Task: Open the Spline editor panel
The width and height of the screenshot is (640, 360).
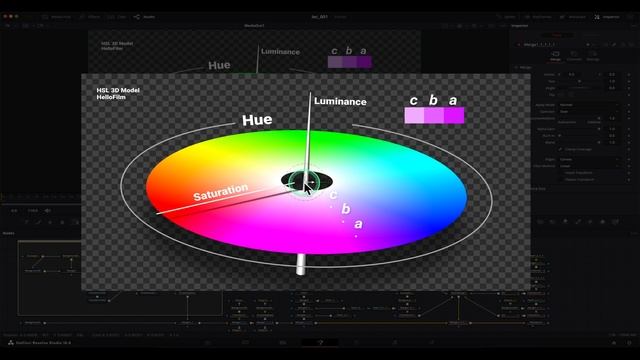Action: click(506, 17)
